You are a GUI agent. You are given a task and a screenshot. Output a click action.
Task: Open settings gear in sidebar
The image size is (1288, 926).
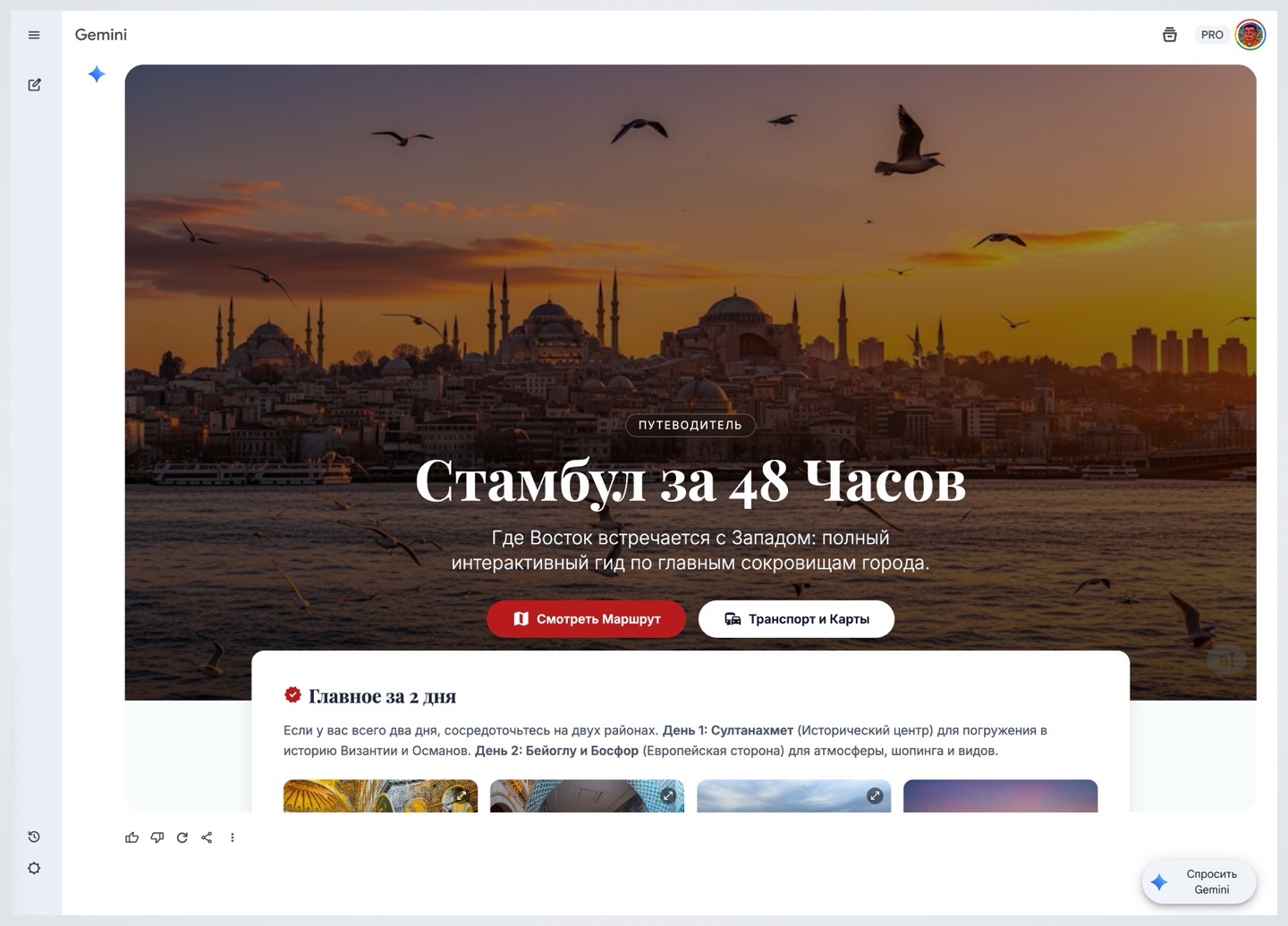tap(34, 868)
